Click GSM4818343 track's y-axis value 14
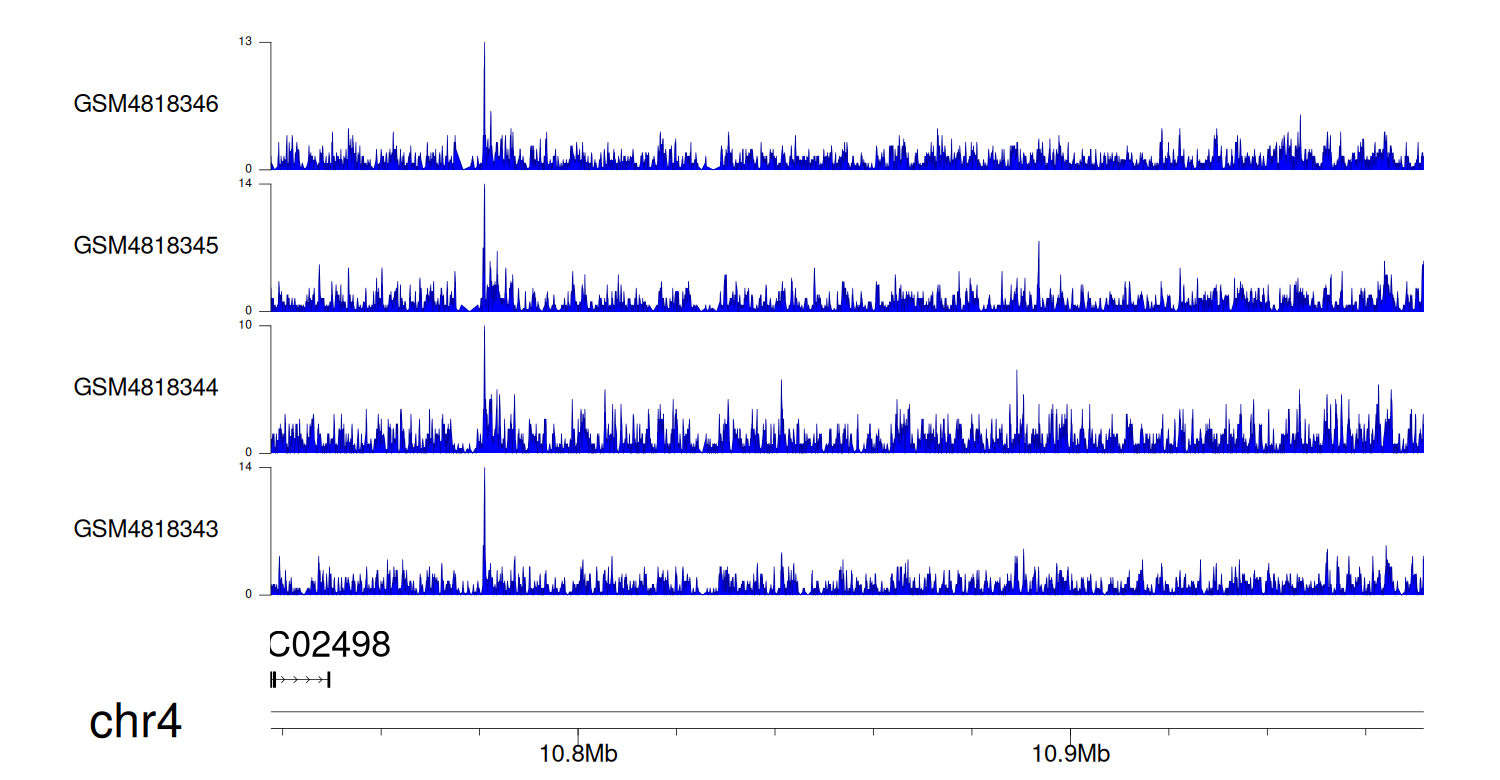The image size is (1500, 780). [245, 468]
